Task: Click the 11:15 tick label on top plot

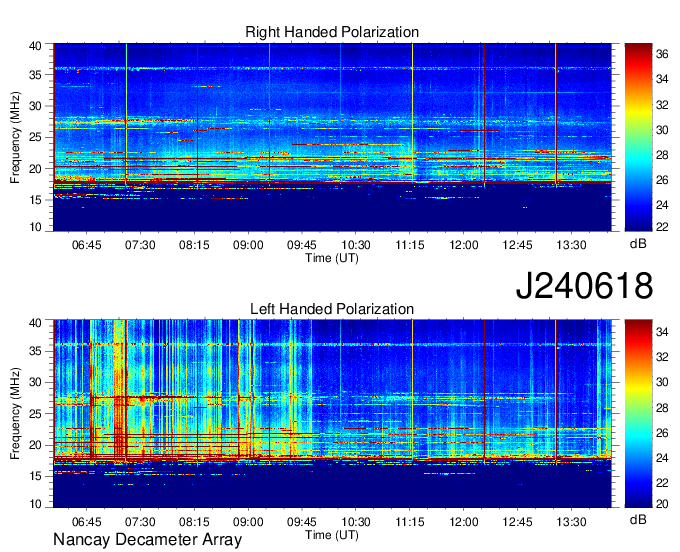Action: click(409, 245)
